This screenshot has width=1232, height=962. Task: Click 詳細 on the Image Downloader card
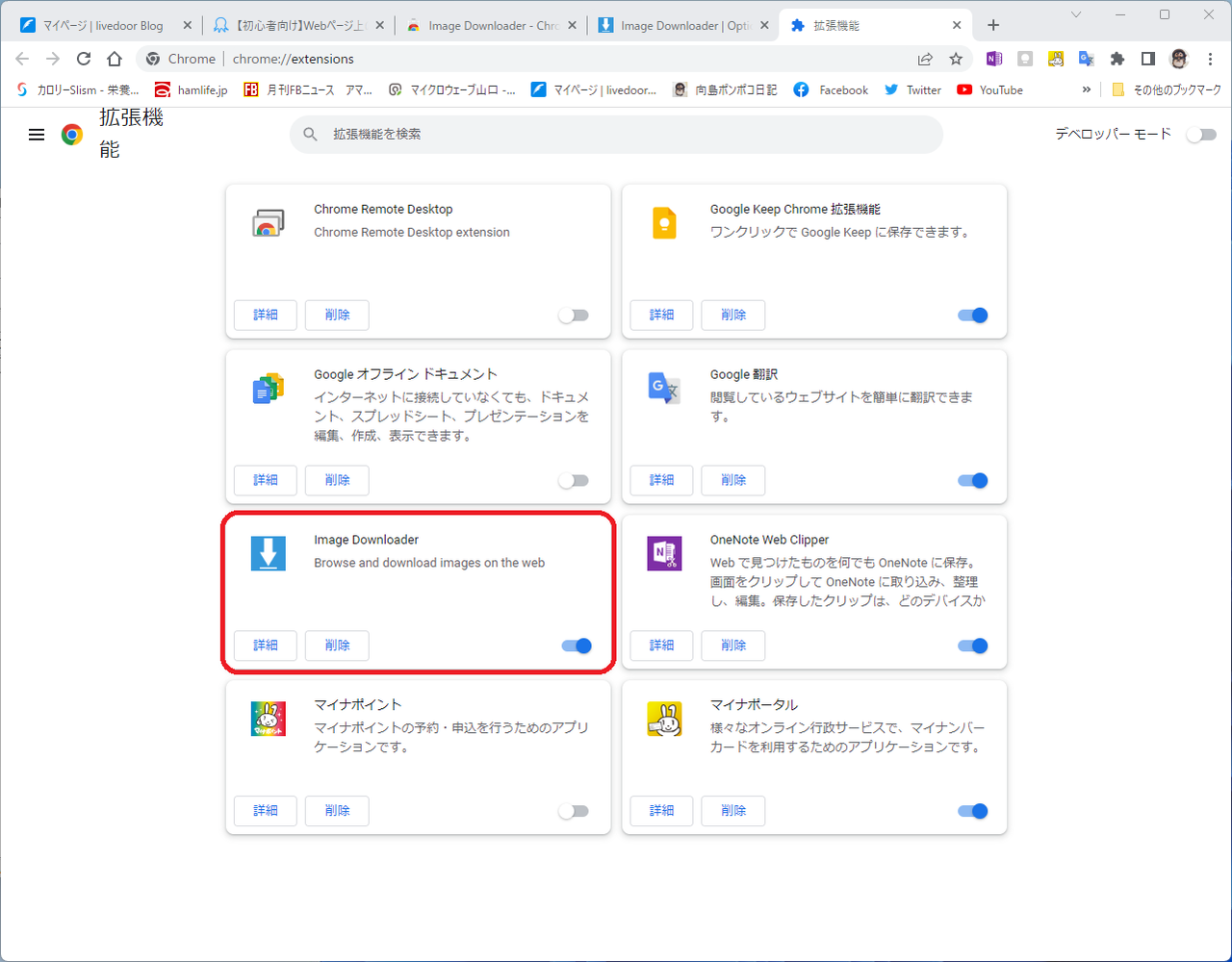pos(266,646)
